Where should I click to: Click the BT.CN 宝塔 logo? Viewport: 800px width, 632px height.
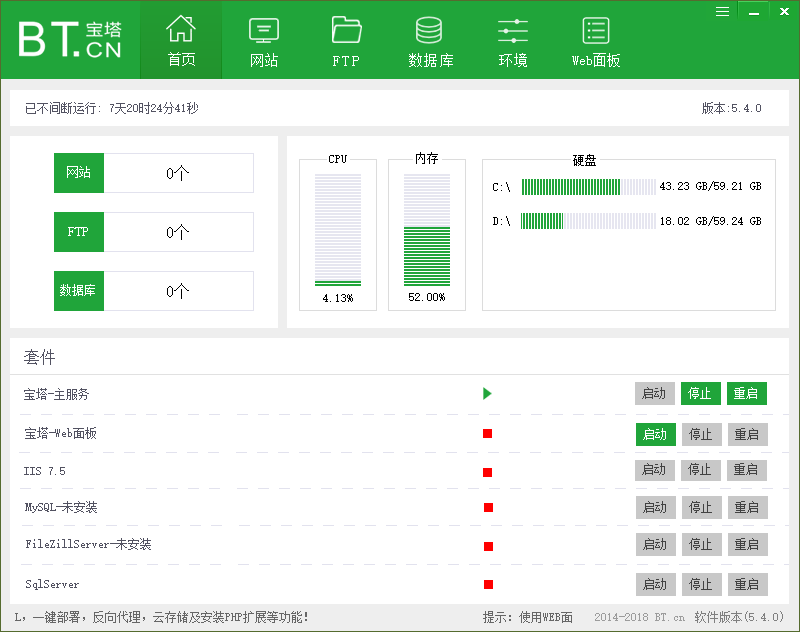tap(70, 39)
